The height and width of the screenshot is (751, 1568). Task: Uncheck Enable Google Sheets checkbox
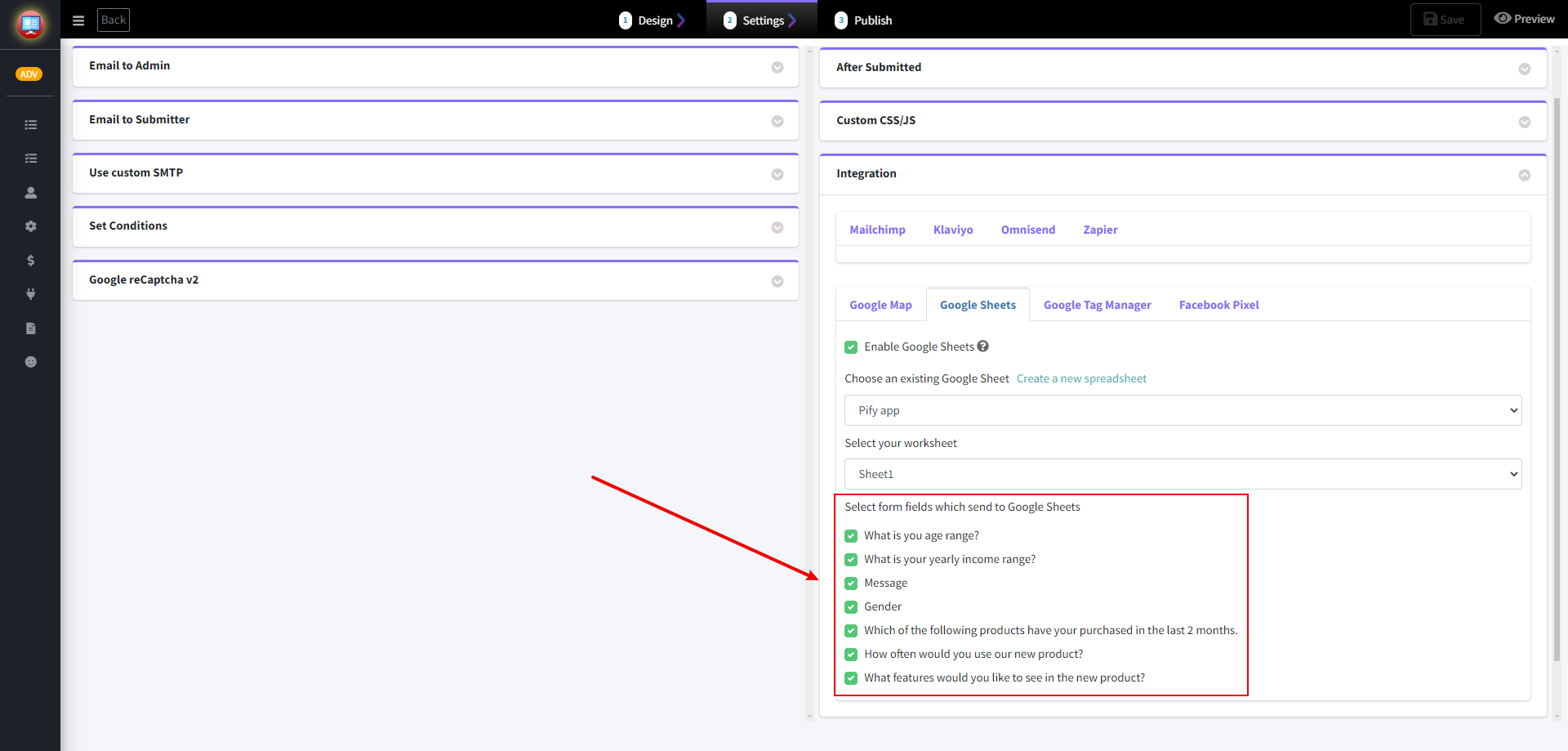(x=851, y=347)
